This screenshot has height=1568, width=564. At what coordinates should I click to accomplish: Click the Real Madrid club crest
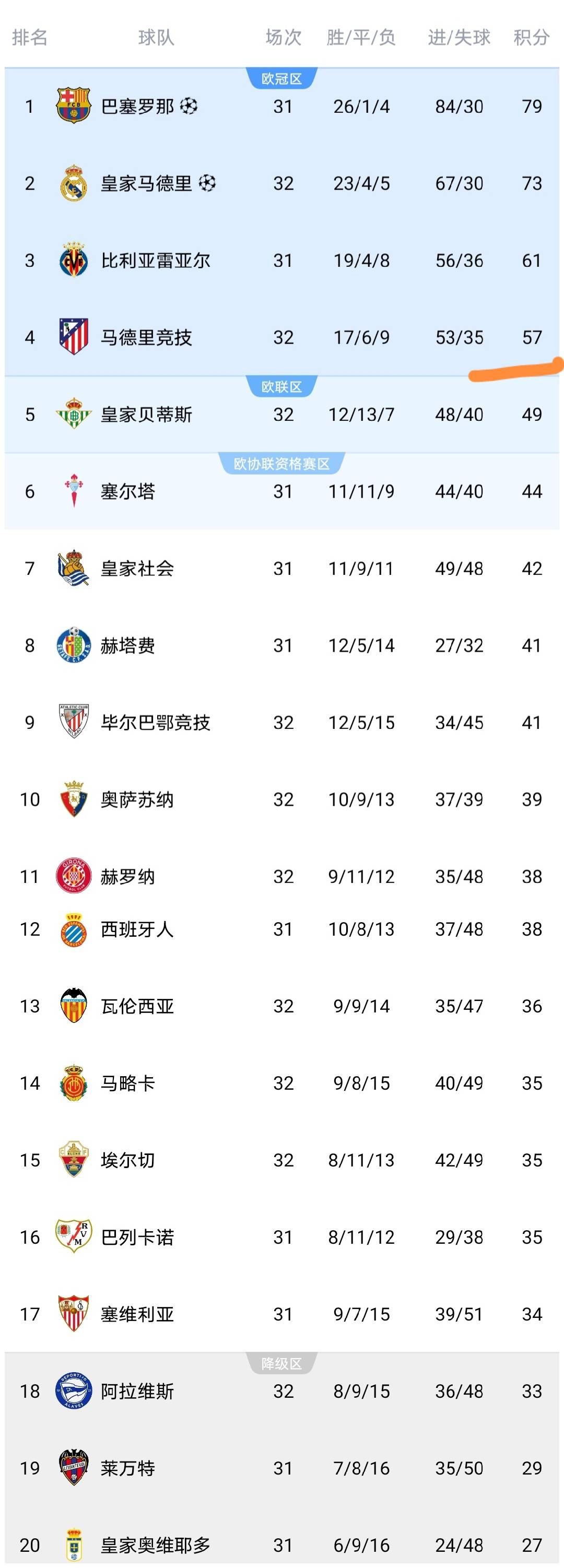click(73, 183)
